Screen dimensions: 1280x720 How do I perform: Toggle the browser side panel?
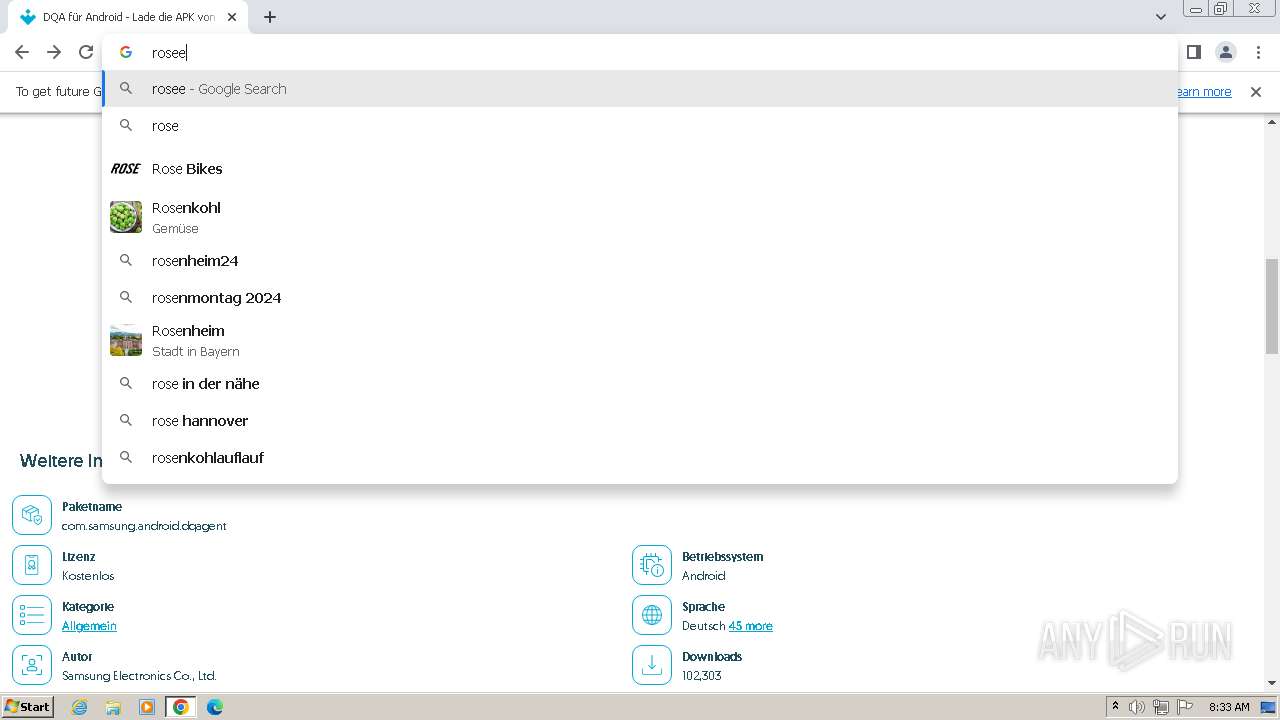[1193, 52]
